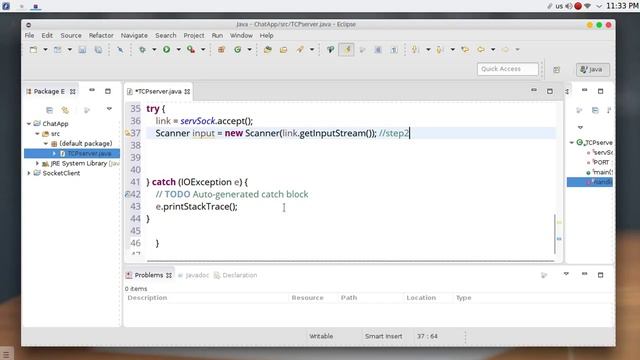
Task: Click the Last Edit Location icon
Action: (465, 50)
